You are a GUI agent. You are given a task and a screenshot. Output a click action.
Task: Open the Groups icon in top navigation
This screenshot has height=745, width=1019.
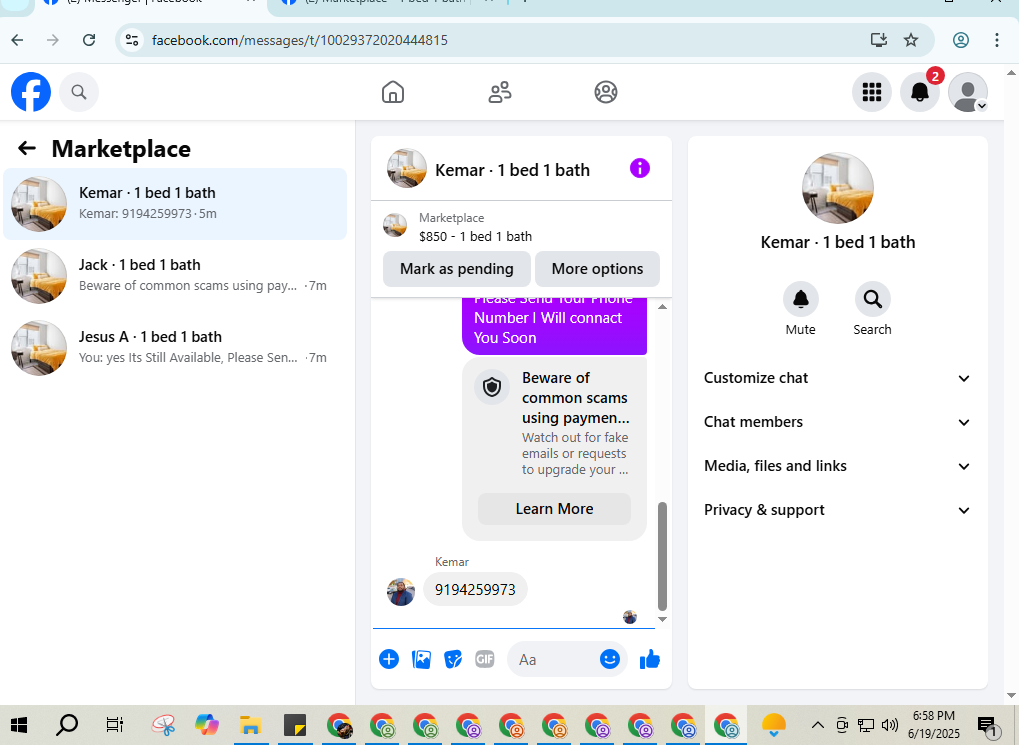[x=606, y=92]
